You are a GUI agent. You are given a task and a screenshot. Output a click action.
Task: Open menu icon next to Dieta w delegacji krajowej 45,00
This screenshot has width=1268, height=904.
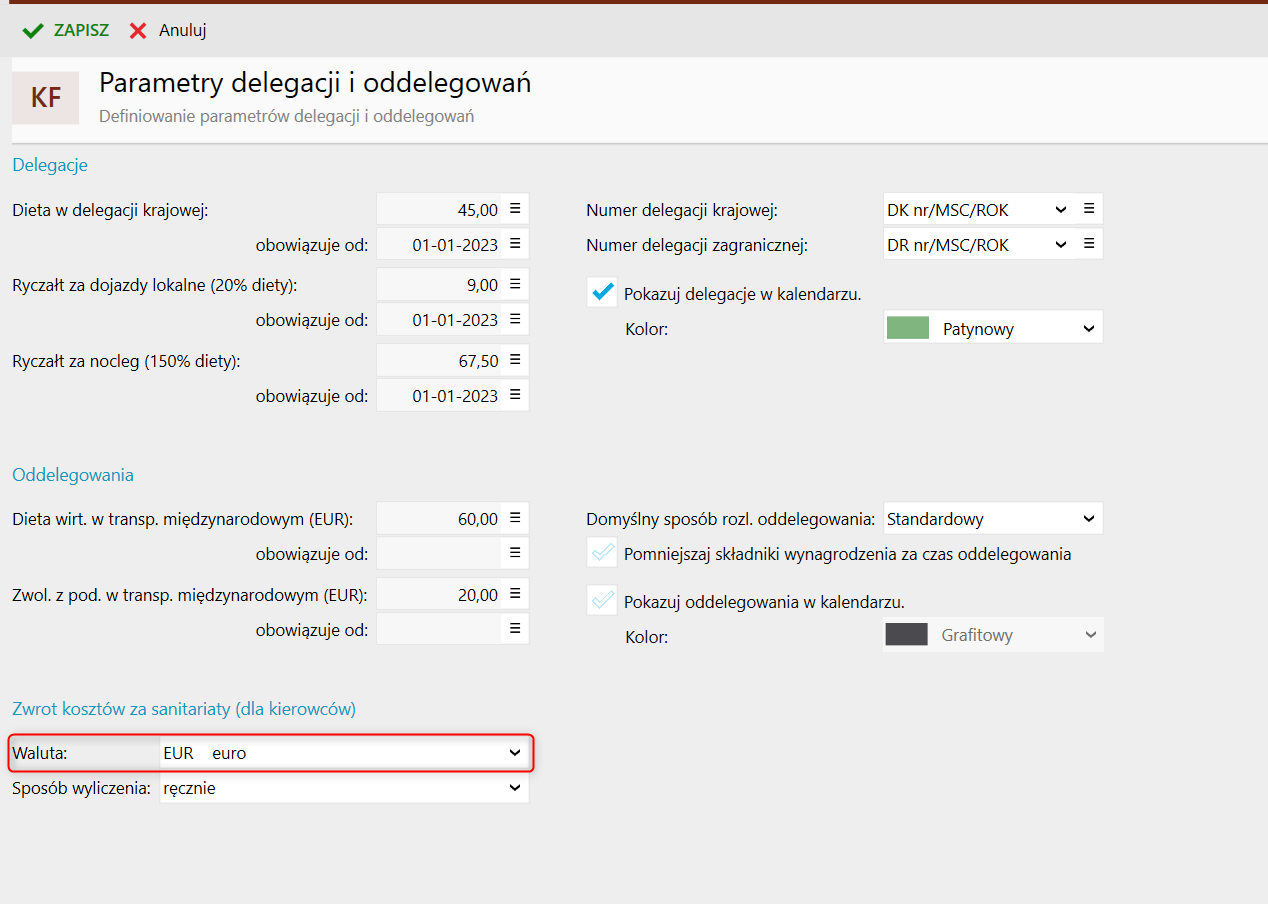(x=515, y=209)
